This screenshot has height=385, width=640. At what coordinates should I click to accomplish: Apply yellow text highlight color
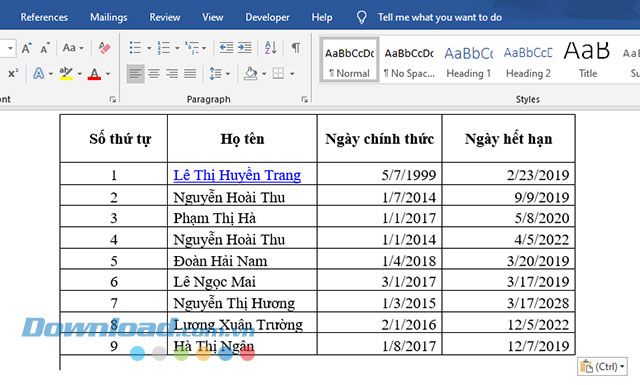click(x=66, y=73)
